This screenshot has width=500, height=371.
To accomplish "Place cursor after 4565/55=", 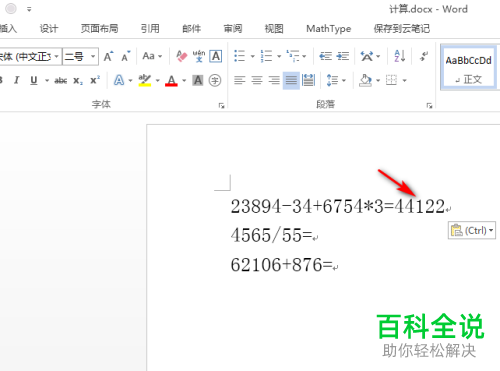I will pyautogui.click(x=313, y=235).
